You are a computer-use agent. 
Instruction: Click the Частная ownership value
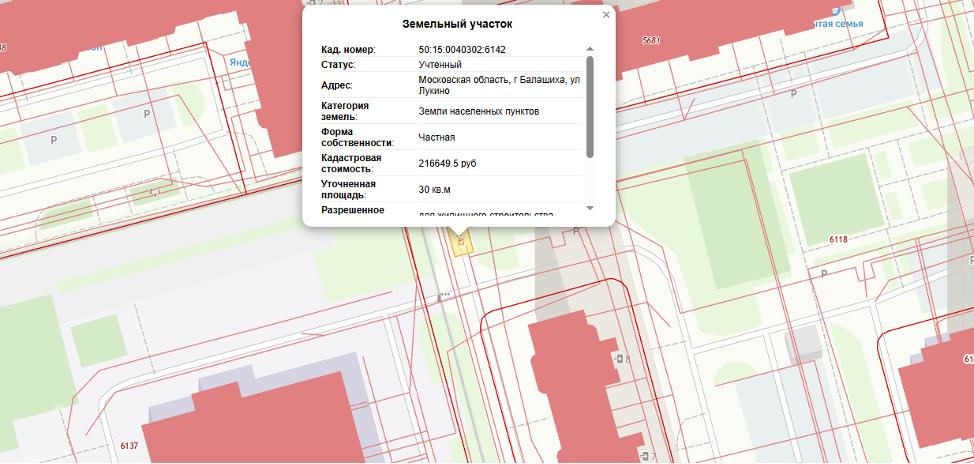[x=437, y=137]
